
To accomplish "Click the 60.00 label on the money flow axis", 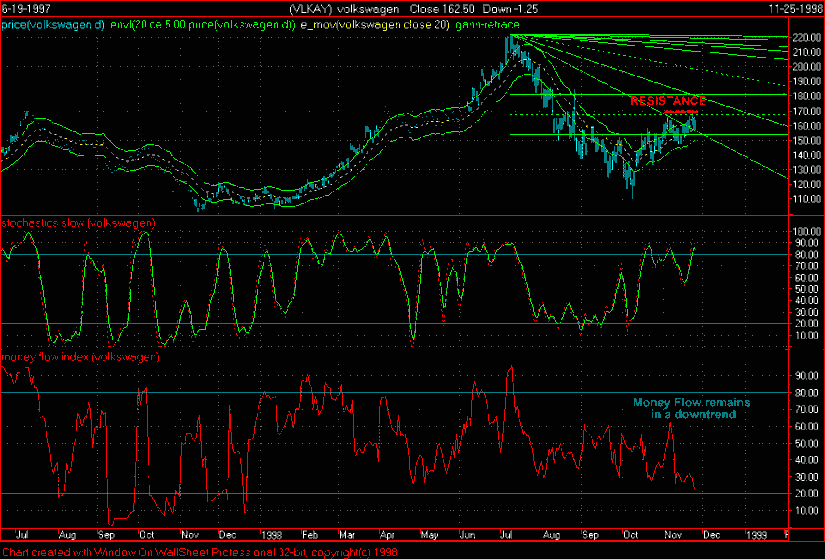I will tap(808, 426).
